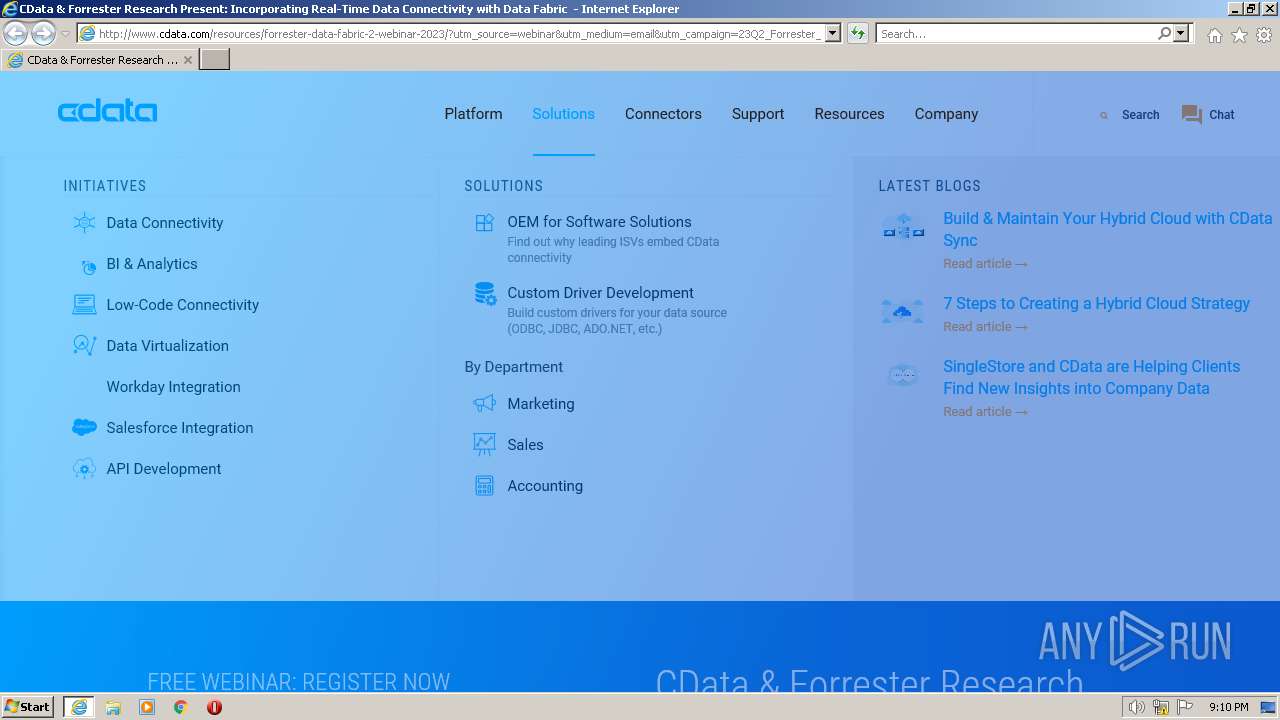Close the CData browser tab

pyautogui.click(x=188, y=60)
